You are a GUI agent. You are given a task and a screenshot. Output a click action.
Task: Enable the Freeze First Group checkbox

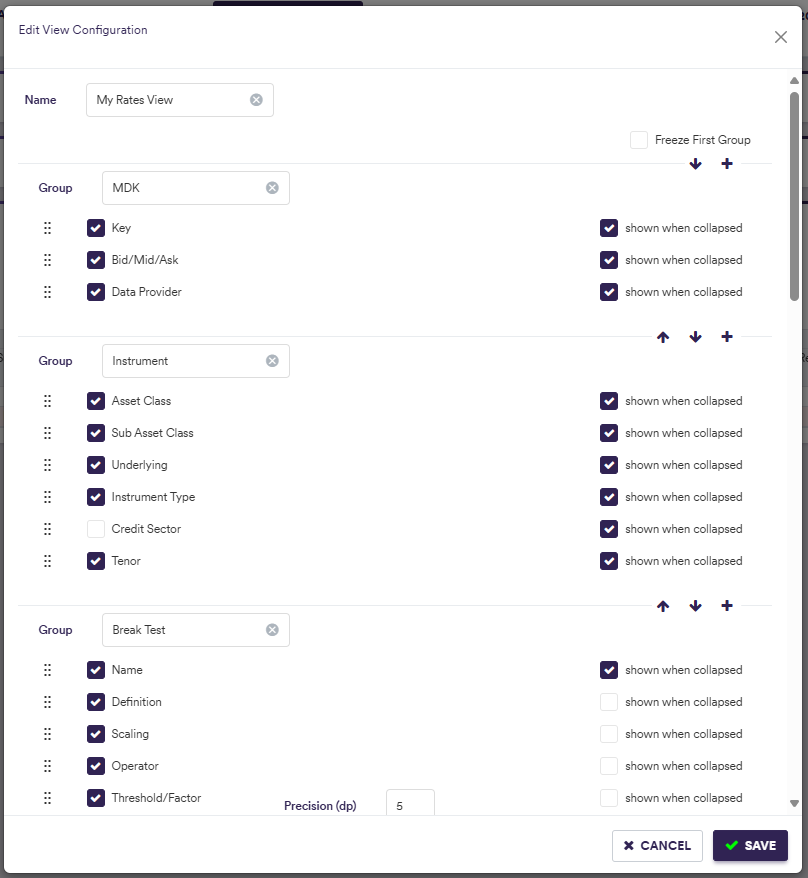(639, 140)
